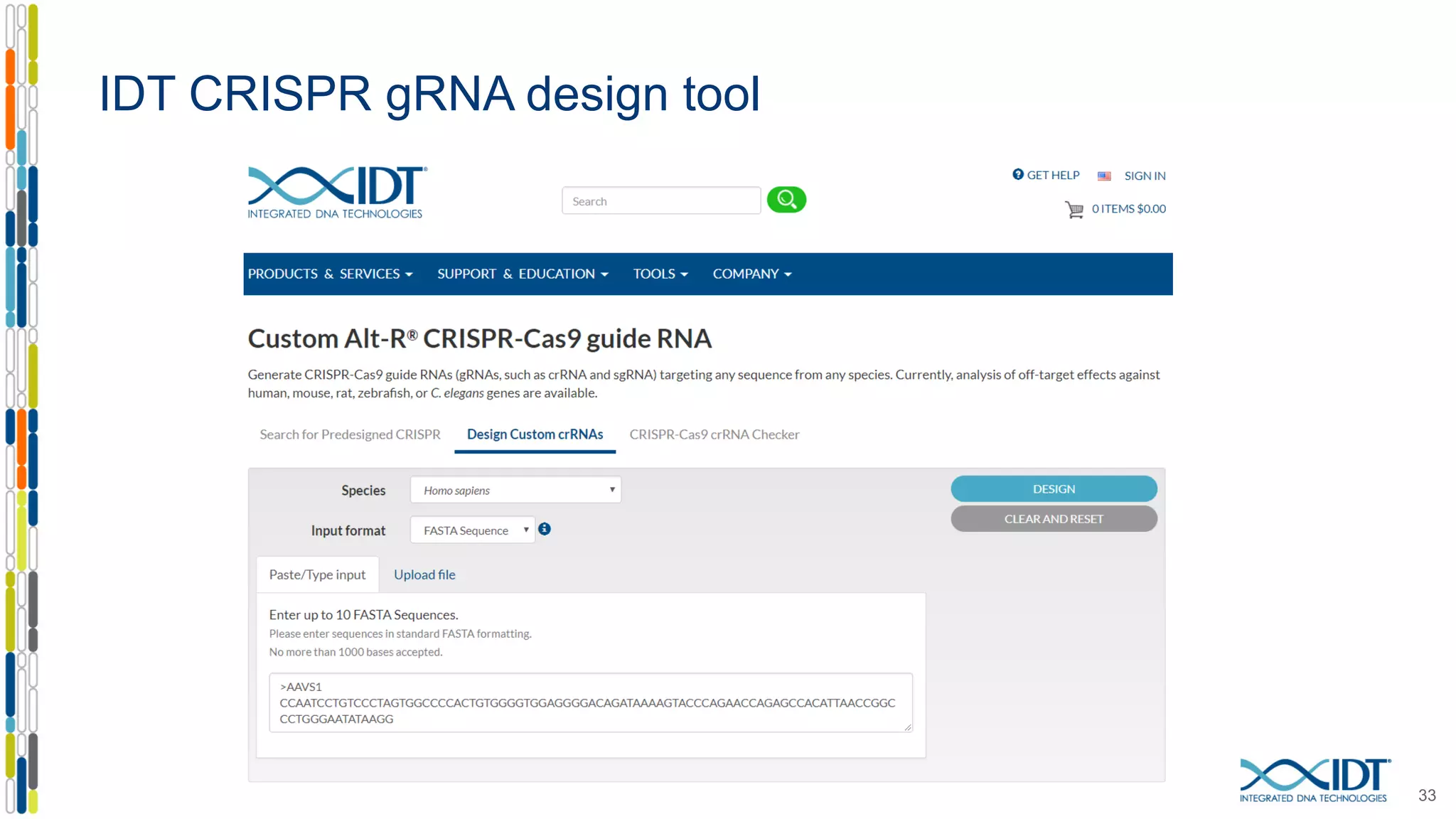Open the Species dropdown showing Homo sapiens

(515, 490)
